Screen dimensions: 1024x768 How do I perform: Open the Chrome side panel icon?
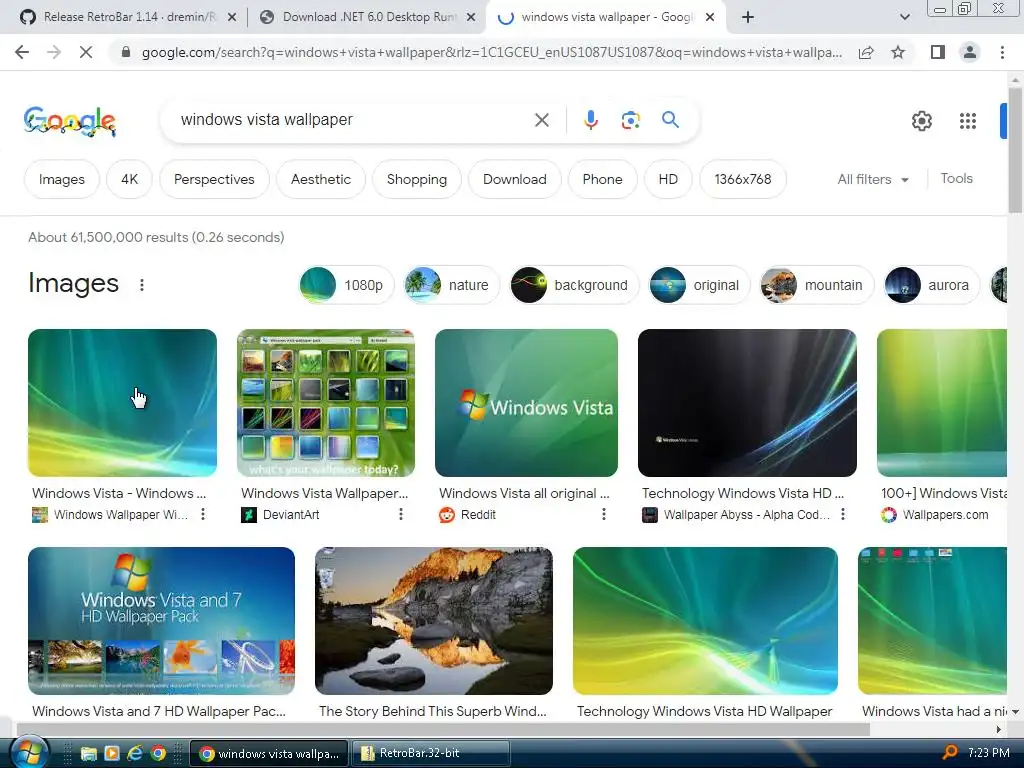tap(938, 52)
